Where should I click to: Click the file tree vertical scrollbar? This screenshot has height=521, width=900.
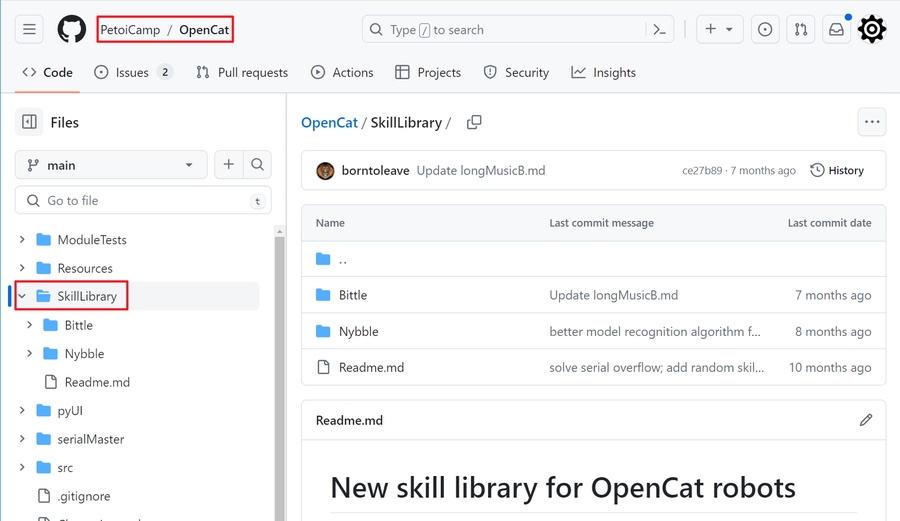point(280,380)
